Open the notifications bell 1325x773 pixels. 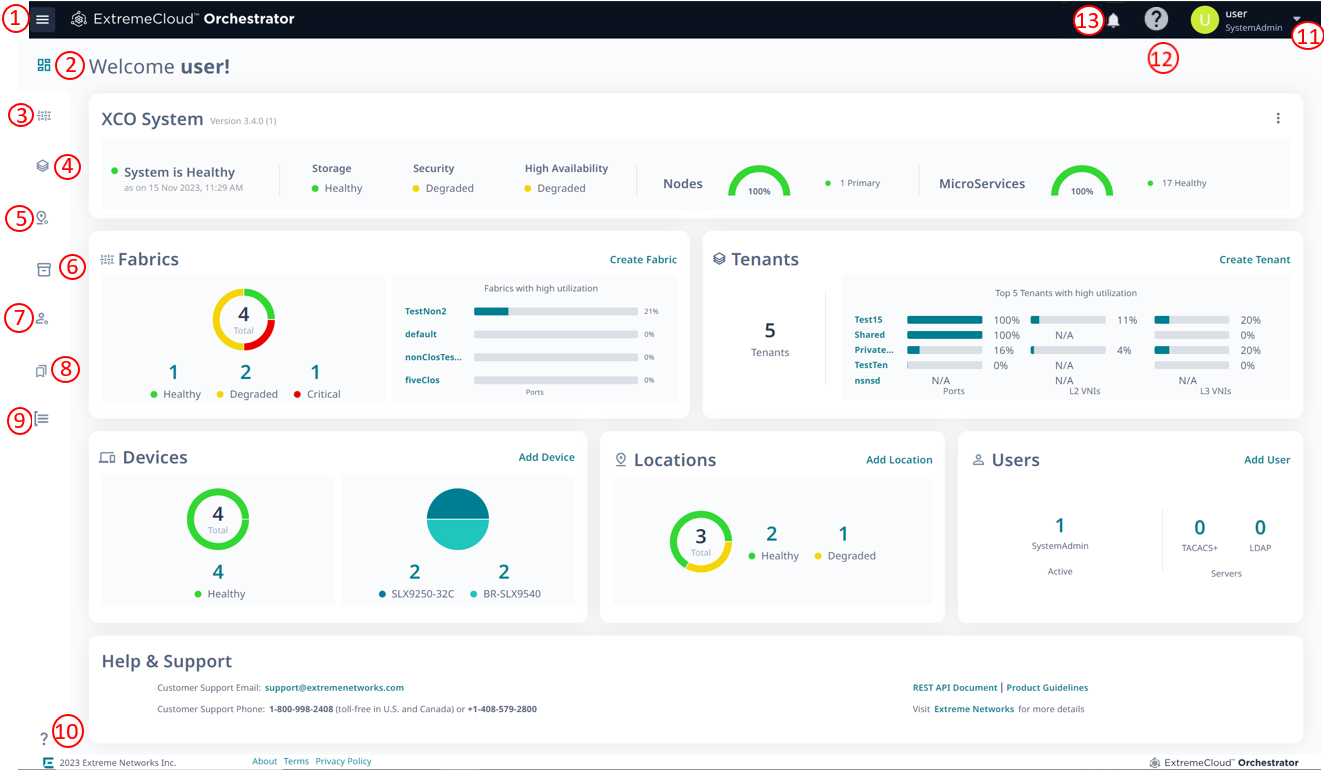coord(1113,18)
